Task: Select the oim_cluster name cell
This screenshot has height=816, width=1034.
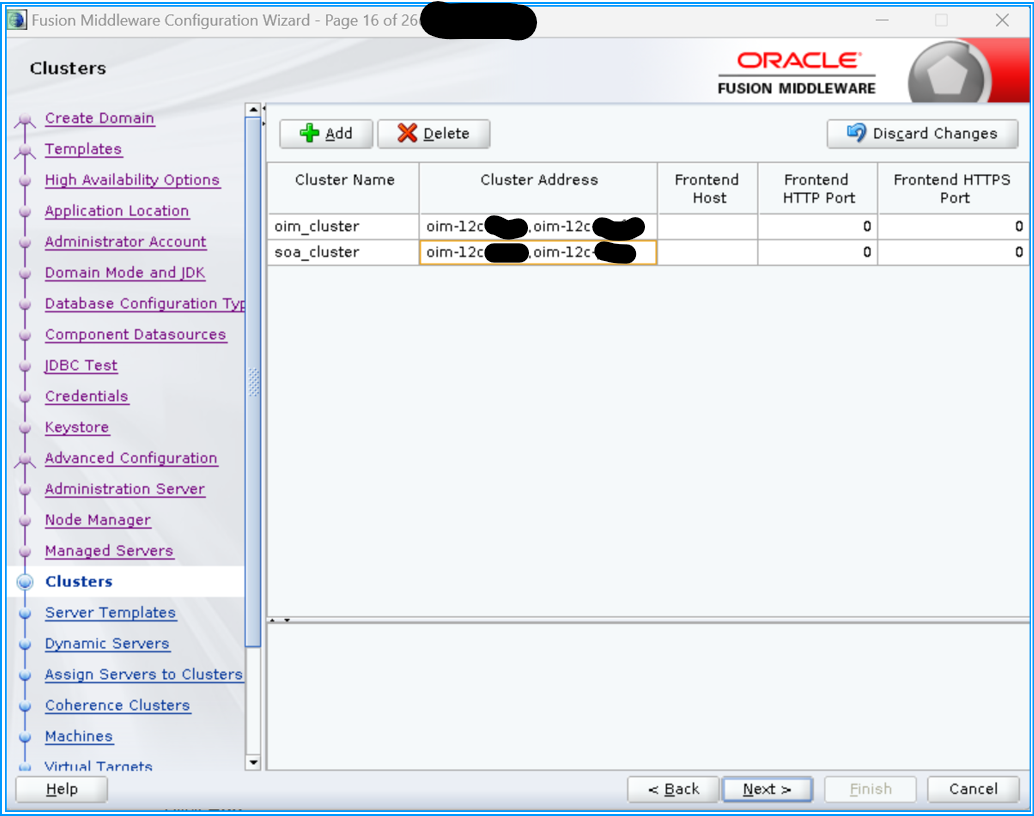Action: click(x=343, y=226)
